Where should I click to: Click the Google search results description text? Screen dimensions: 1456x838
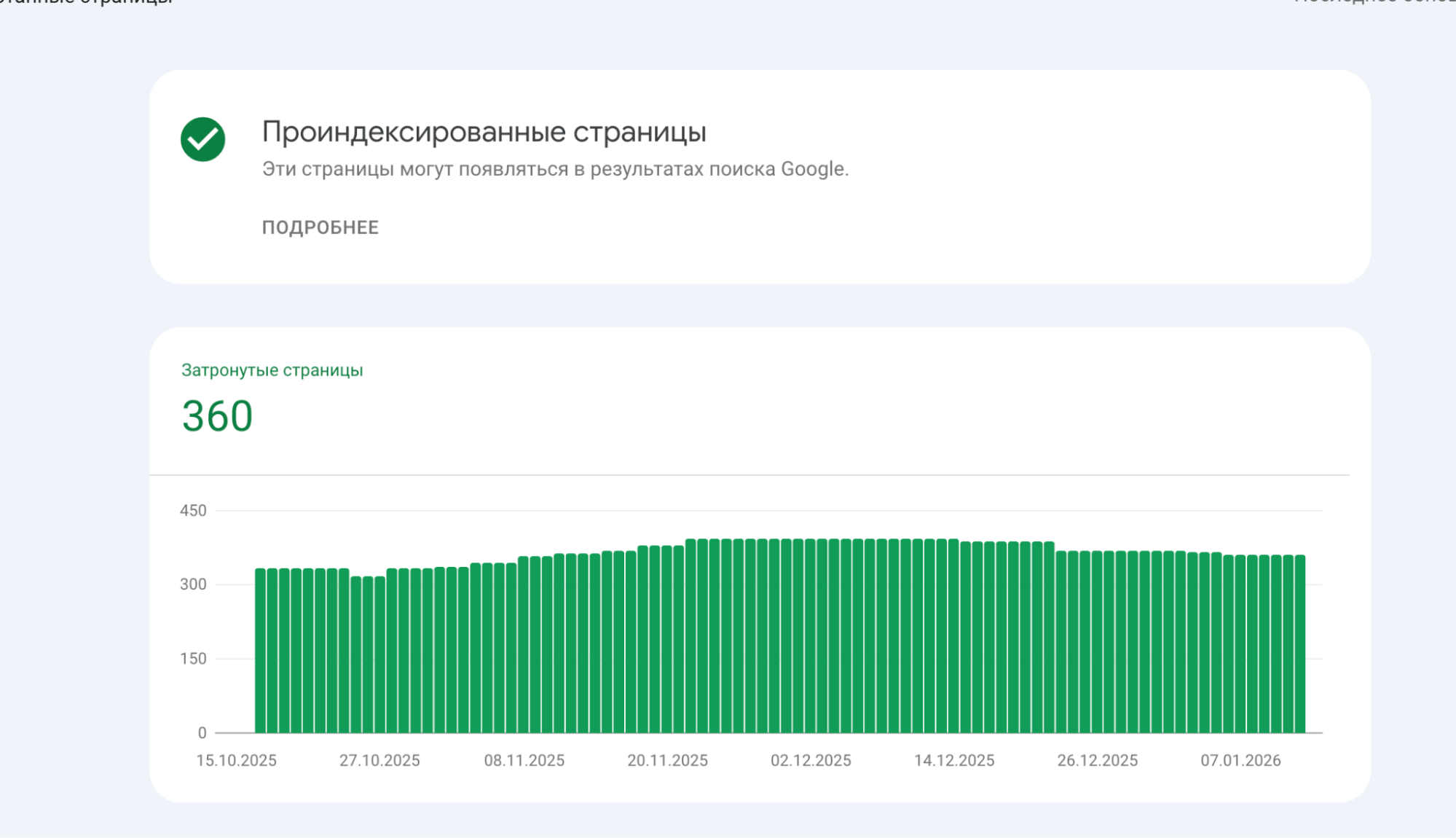(x=555, y=169)
